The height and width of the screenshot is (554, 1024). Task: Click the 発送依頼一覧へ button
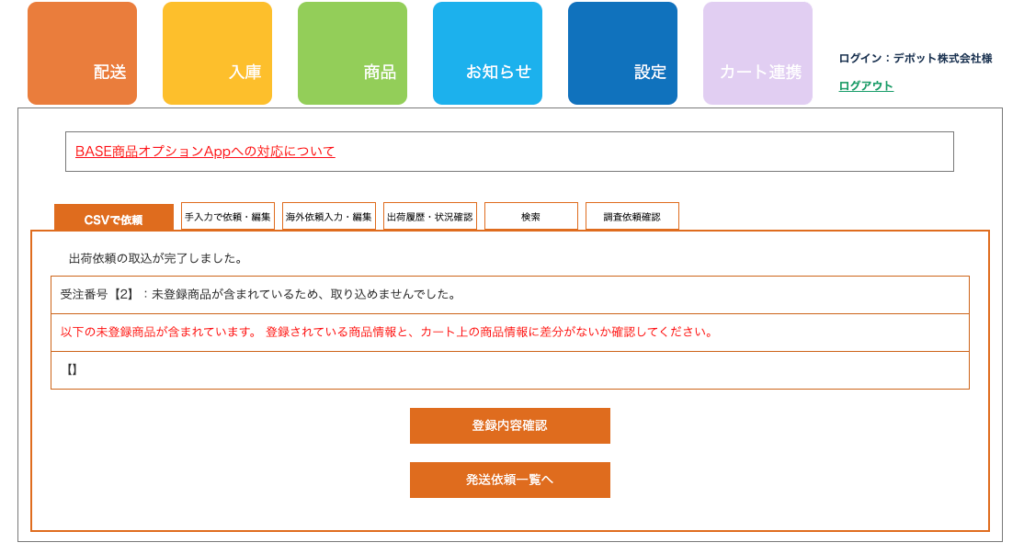click(510, 480)
